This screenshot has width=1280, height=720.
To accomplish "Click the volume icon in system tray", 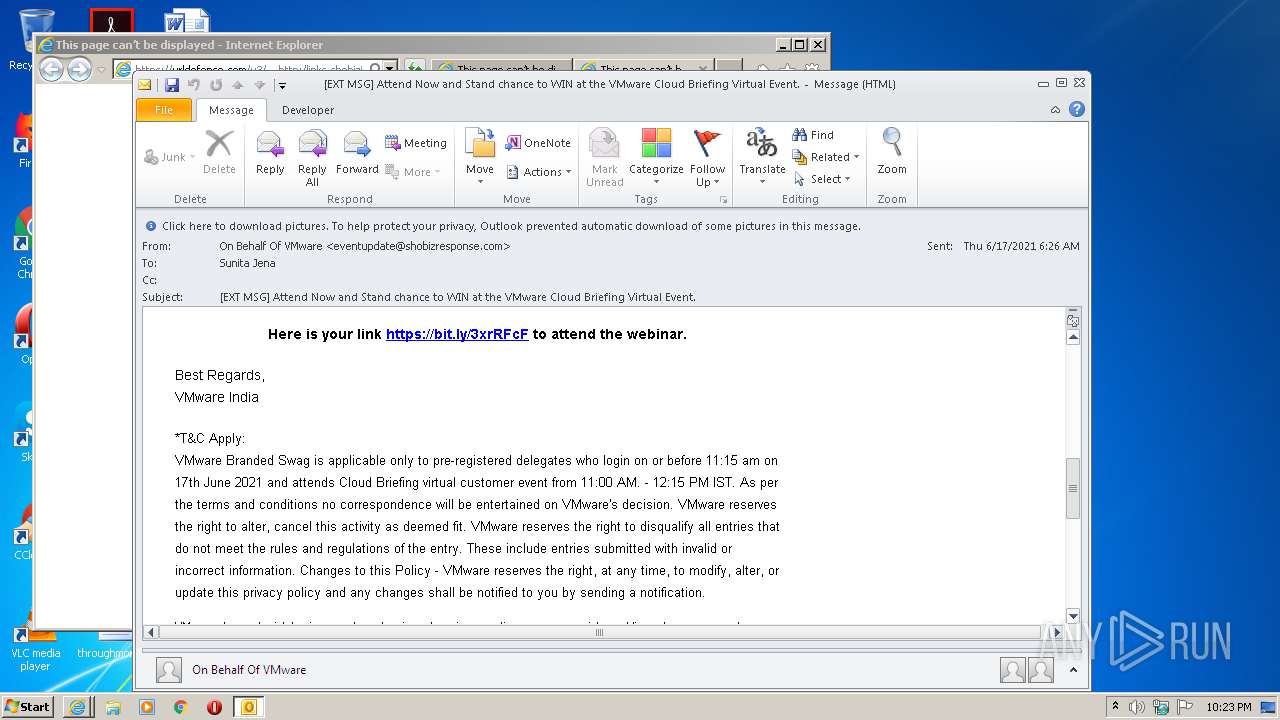I will click(1136, 707).
